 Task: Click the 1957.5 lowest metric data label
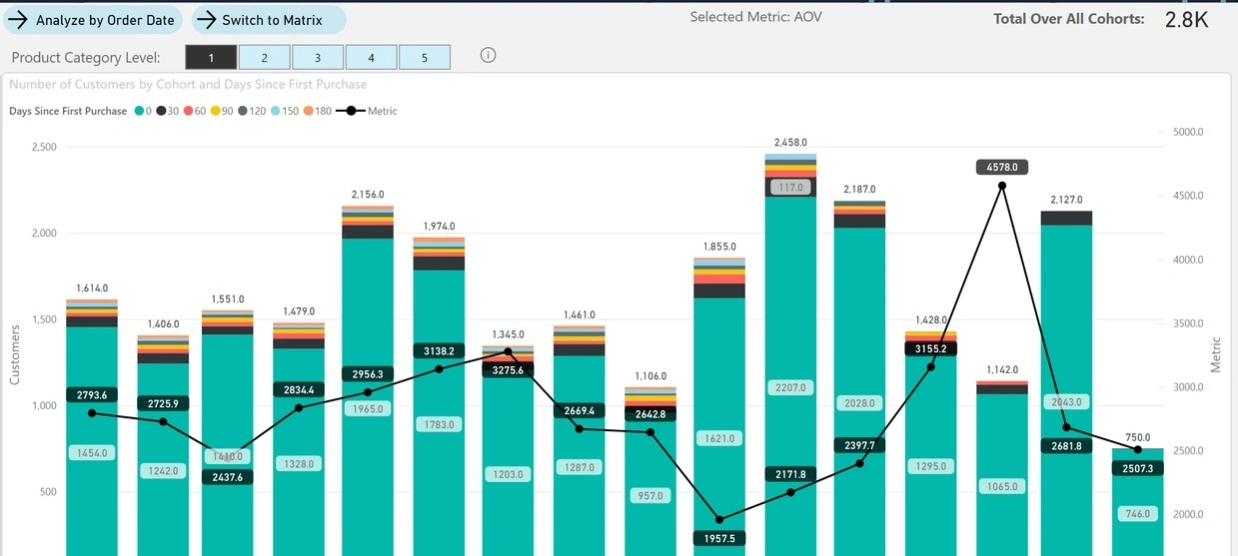click(719, 538)
